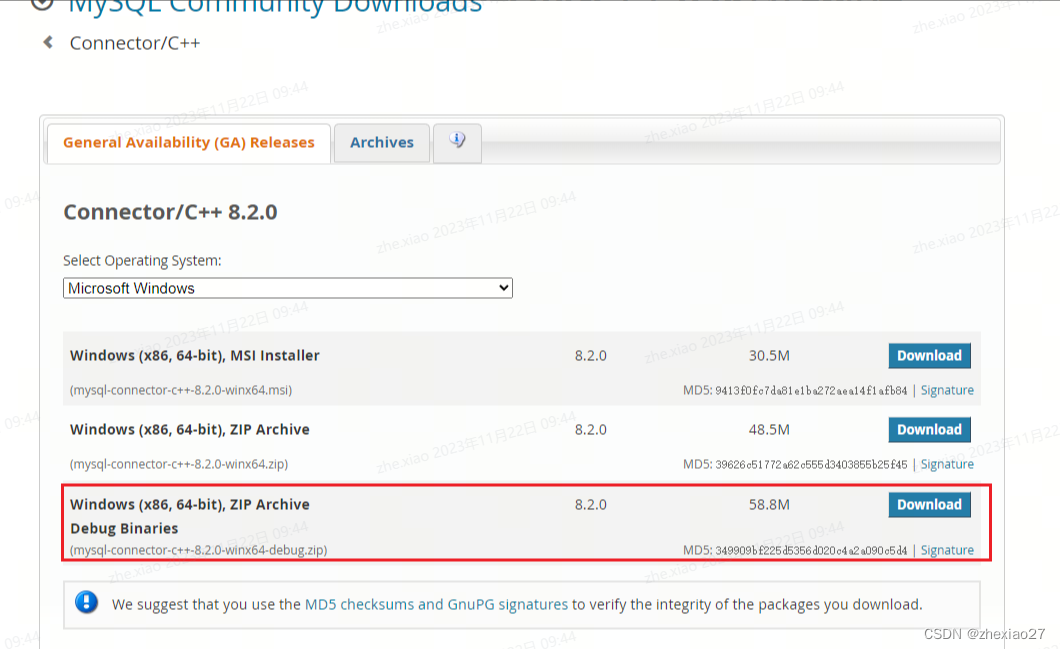
Task: Select MD5 checksum of the debug zip
Action: (x=811, y=550)
